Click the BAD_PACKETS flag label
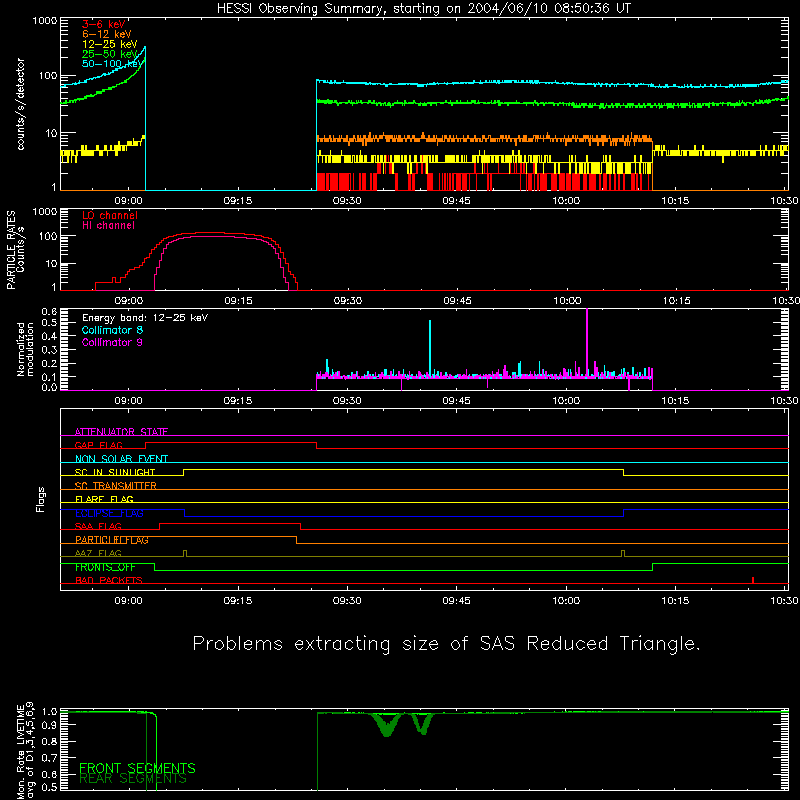This screenshot has height=800, width=800. (109, 580)
